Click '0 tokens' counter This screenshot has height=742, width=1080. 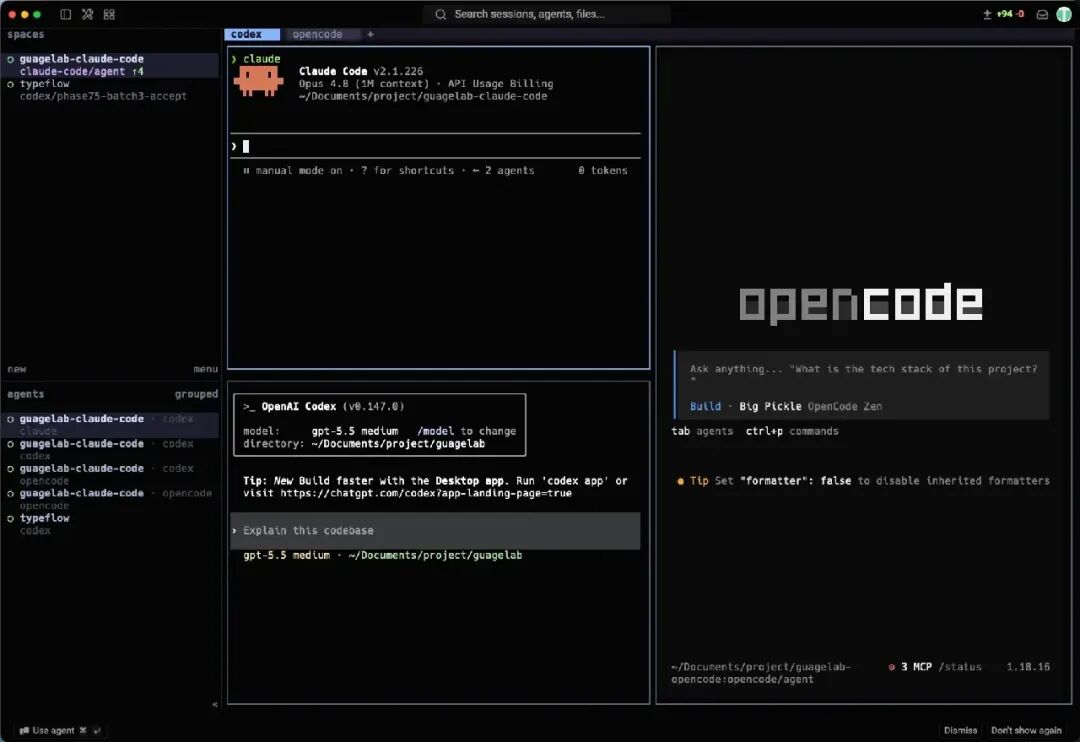tap(603, 170)
